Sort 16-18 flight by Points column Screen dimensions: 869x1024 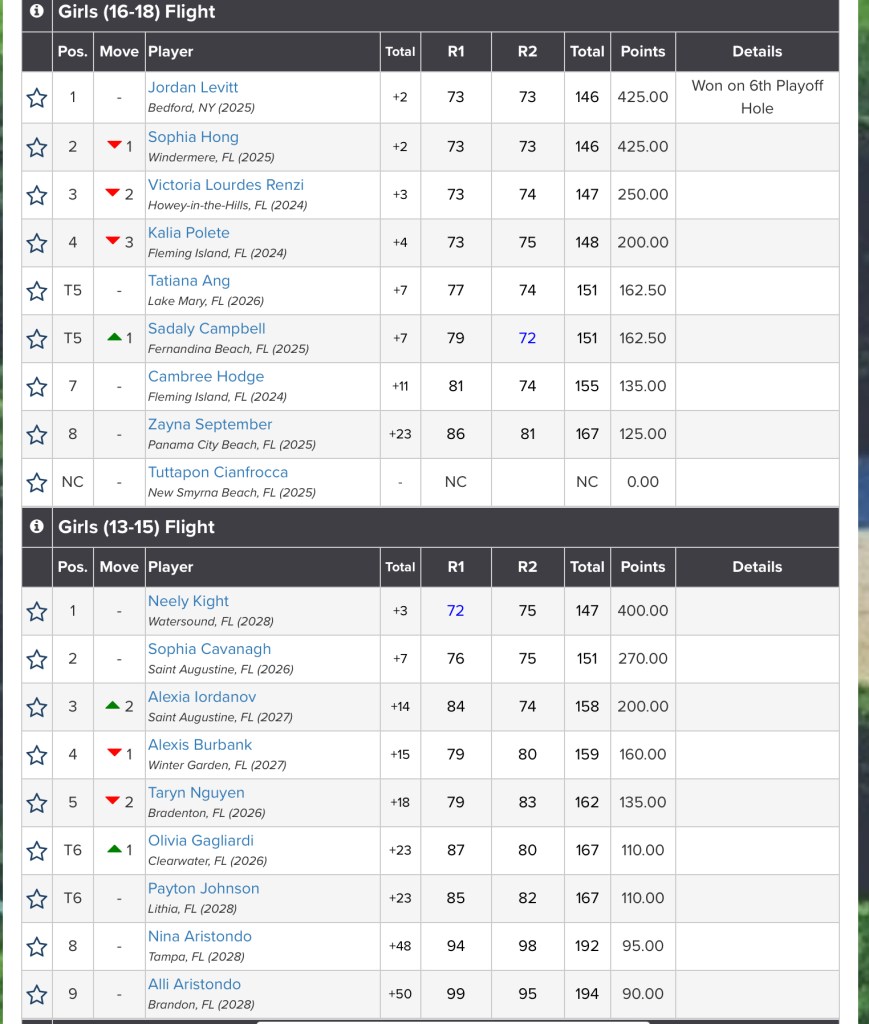point(642,52)
